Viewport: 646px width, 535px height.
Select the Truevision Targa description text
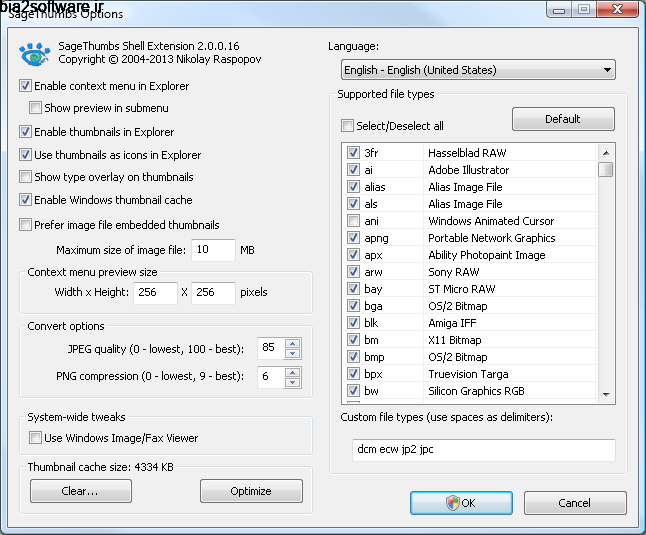tap(468, 374)
